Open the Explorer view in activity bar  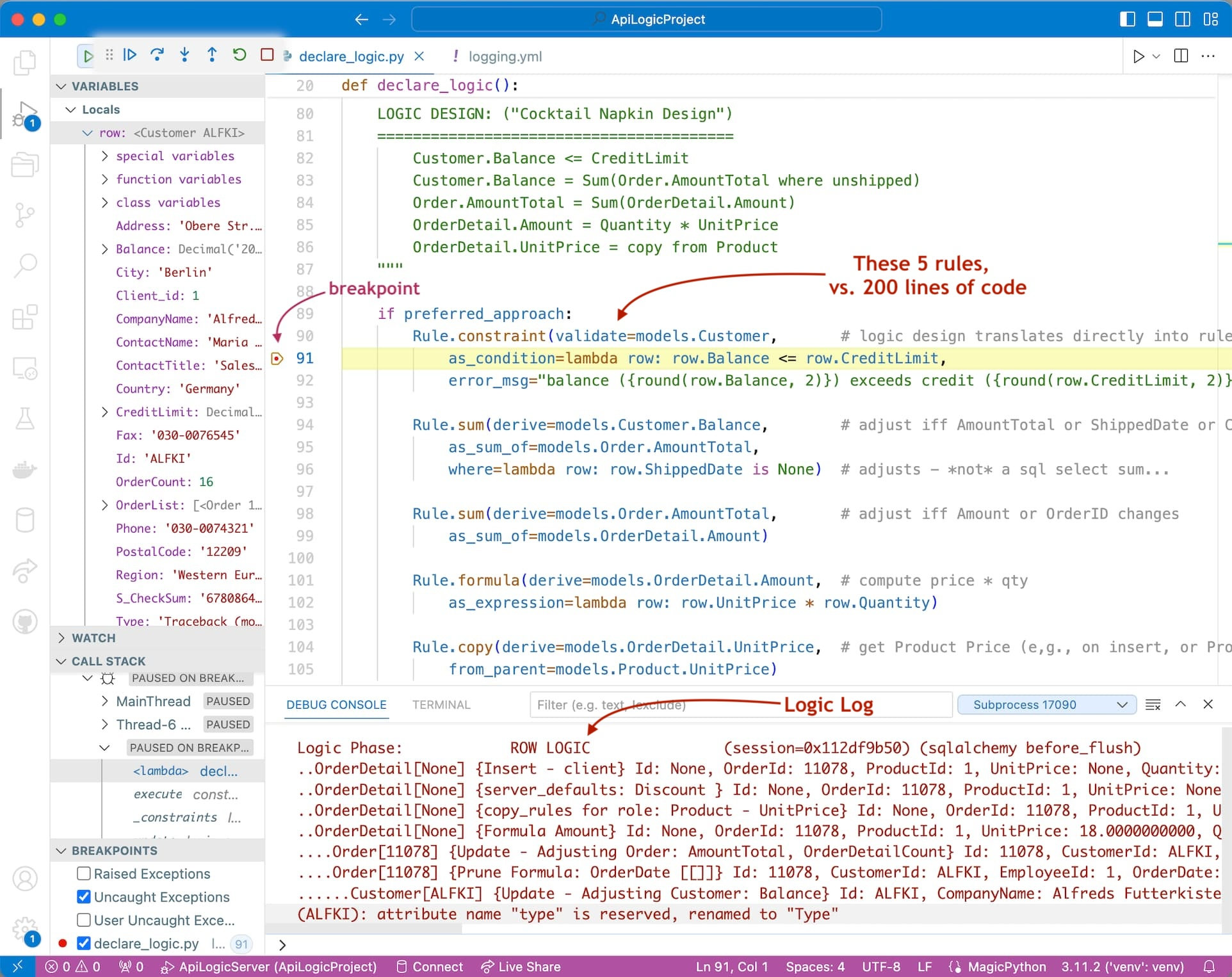pyautogui.click(x=25, y=63)
